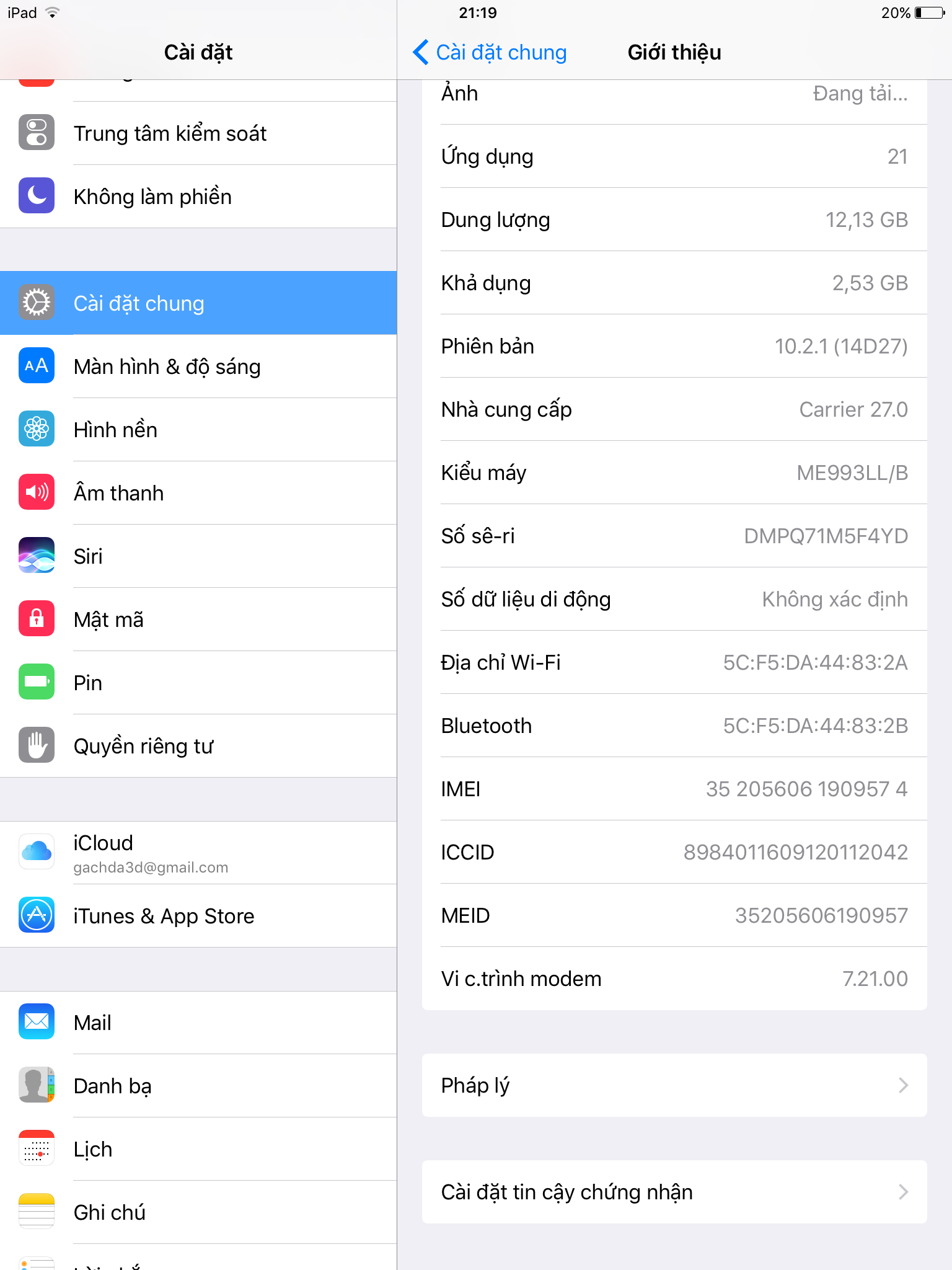
Task: Open Danh bạ contacts settings
Action: click(x=198, y=1086)
